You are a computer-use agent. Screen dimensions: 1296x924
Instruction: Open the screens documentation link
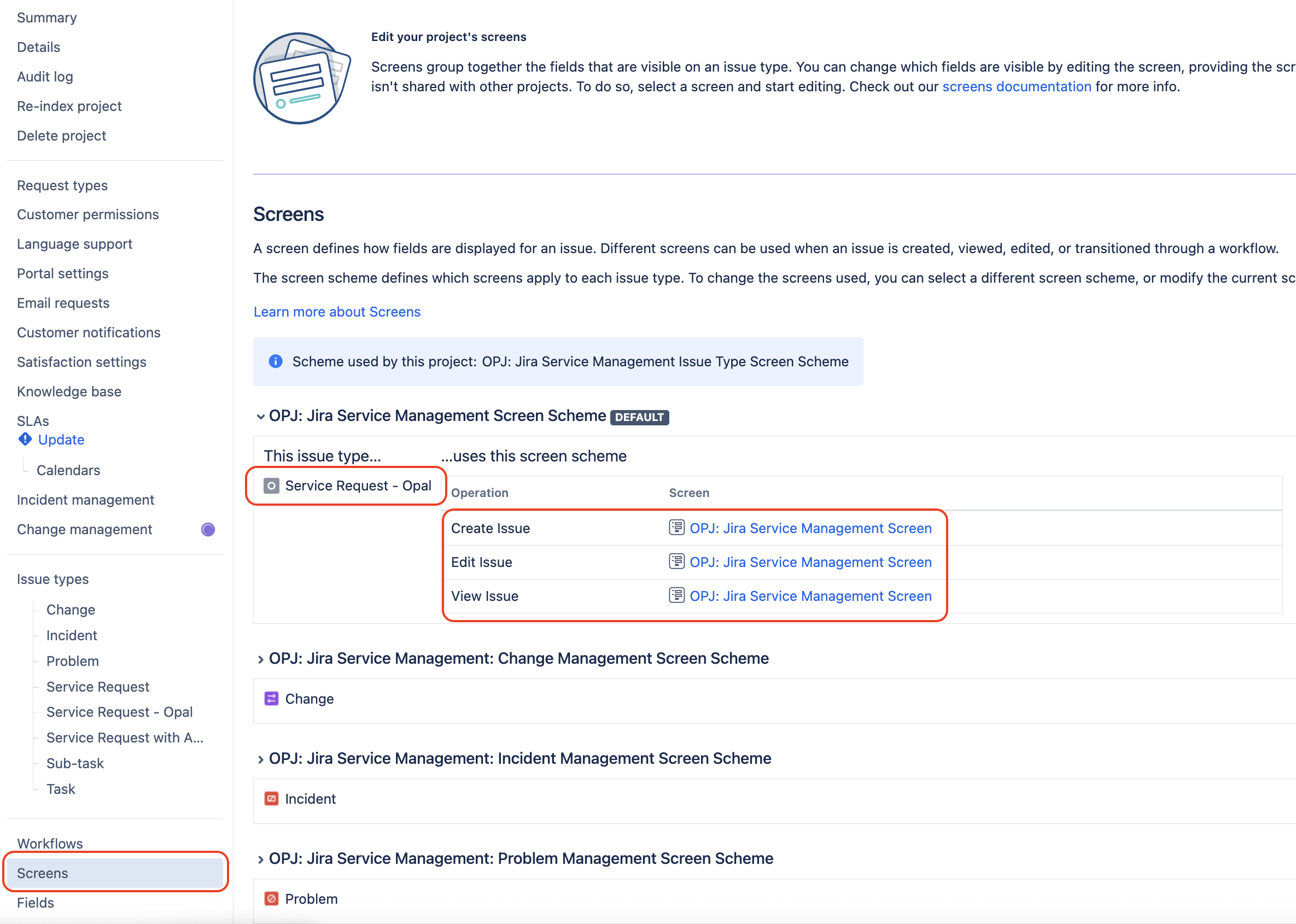(x=1017, y=86)
